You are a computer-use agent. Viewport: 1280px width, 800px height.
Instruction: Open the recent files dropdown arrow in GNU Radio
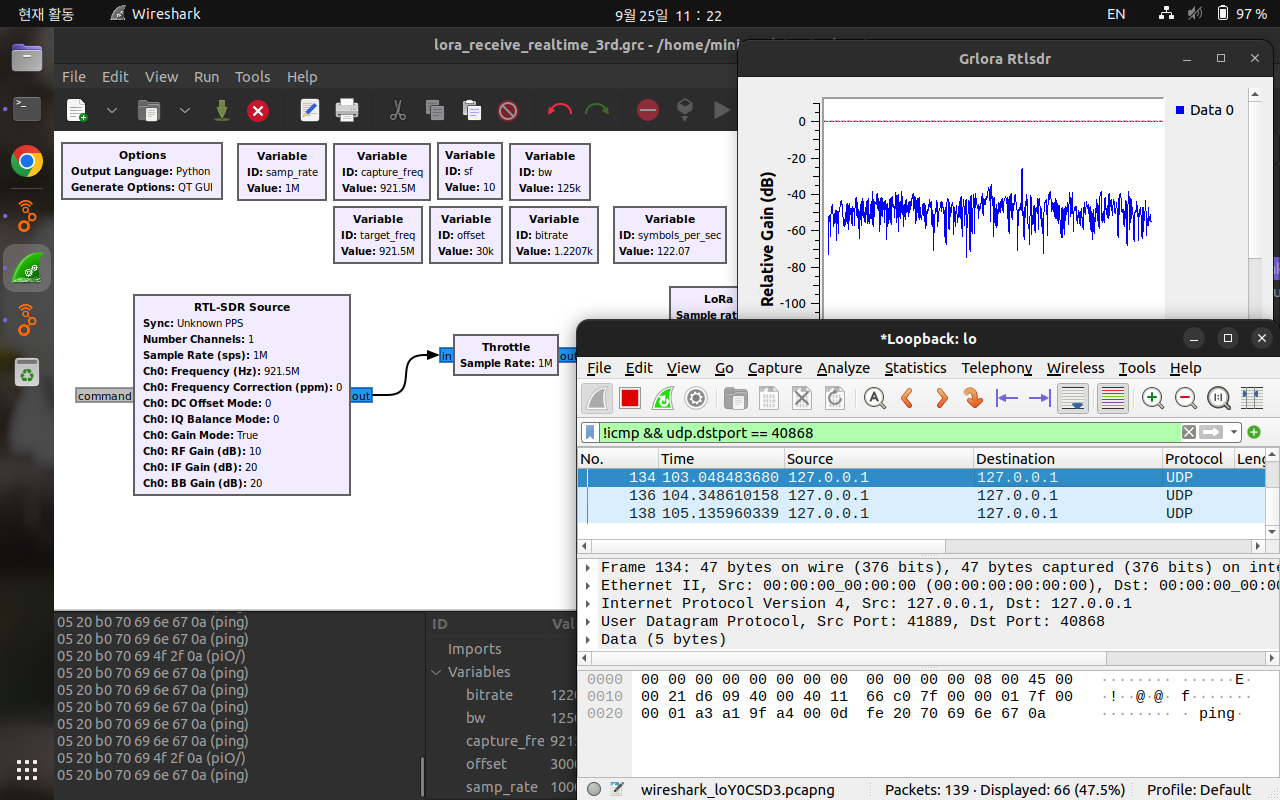(185, 110)
